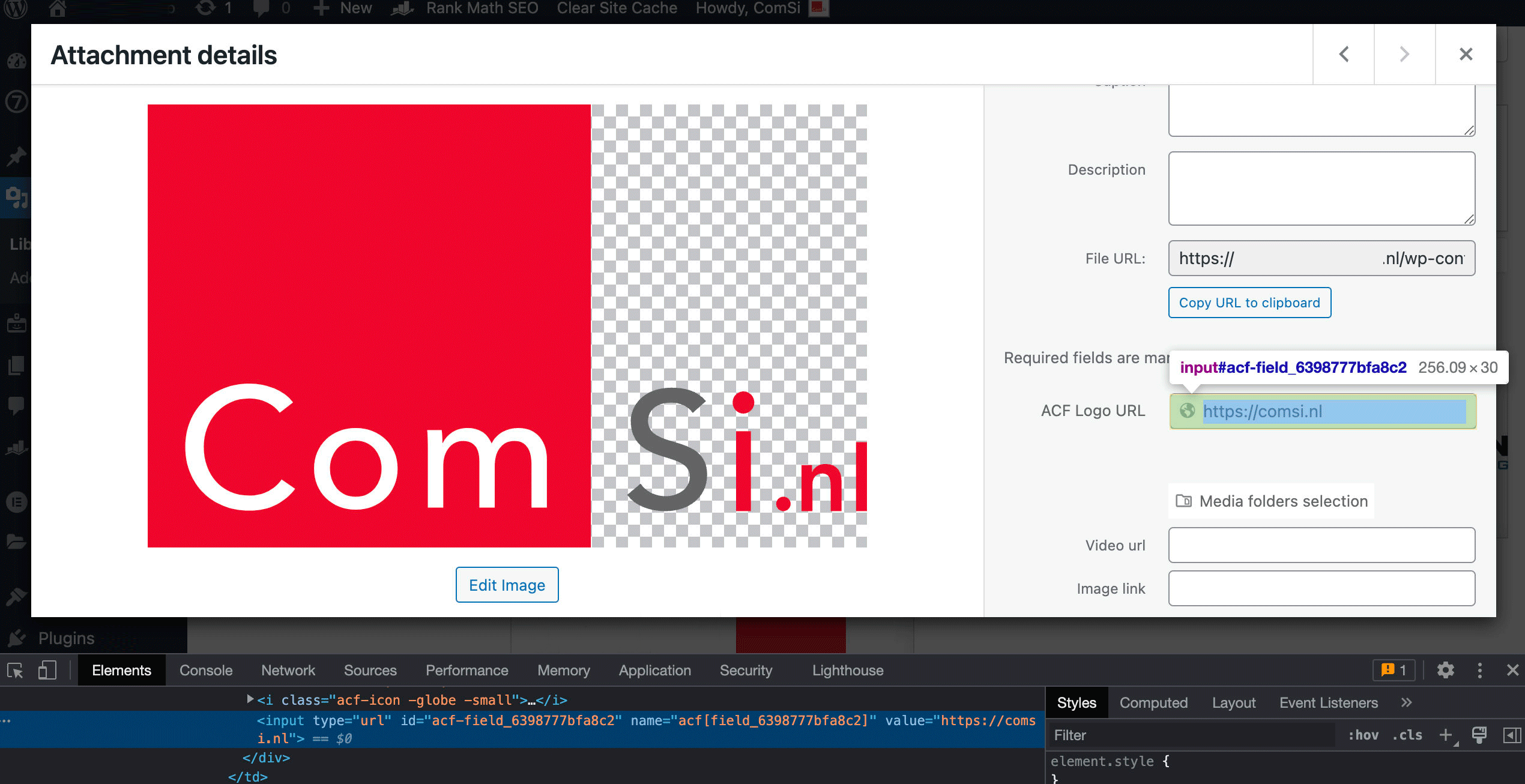Toggle the device toolbar in DevTools

coord(47,671)
